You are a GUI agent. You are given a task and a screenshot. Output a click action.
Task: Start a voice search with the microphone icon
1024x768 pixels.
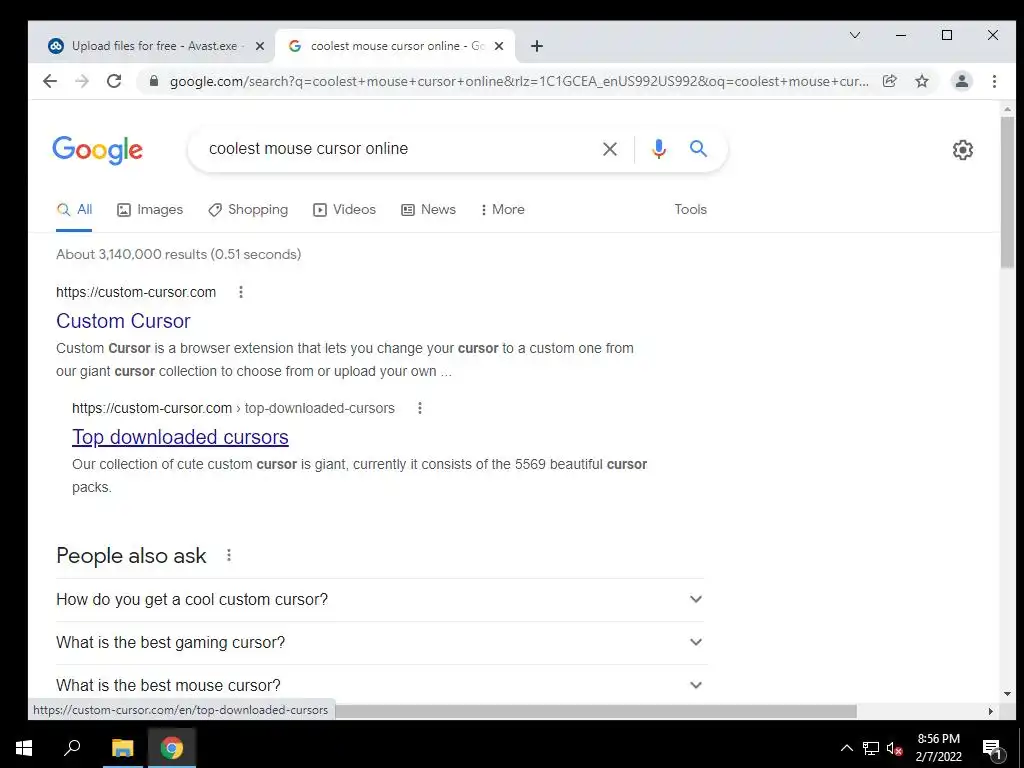659,149
